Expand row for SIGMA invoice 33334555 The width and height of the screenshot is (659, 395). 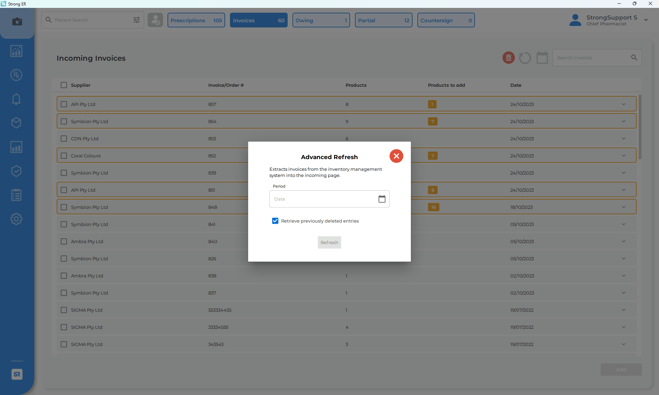coord(624,327)
